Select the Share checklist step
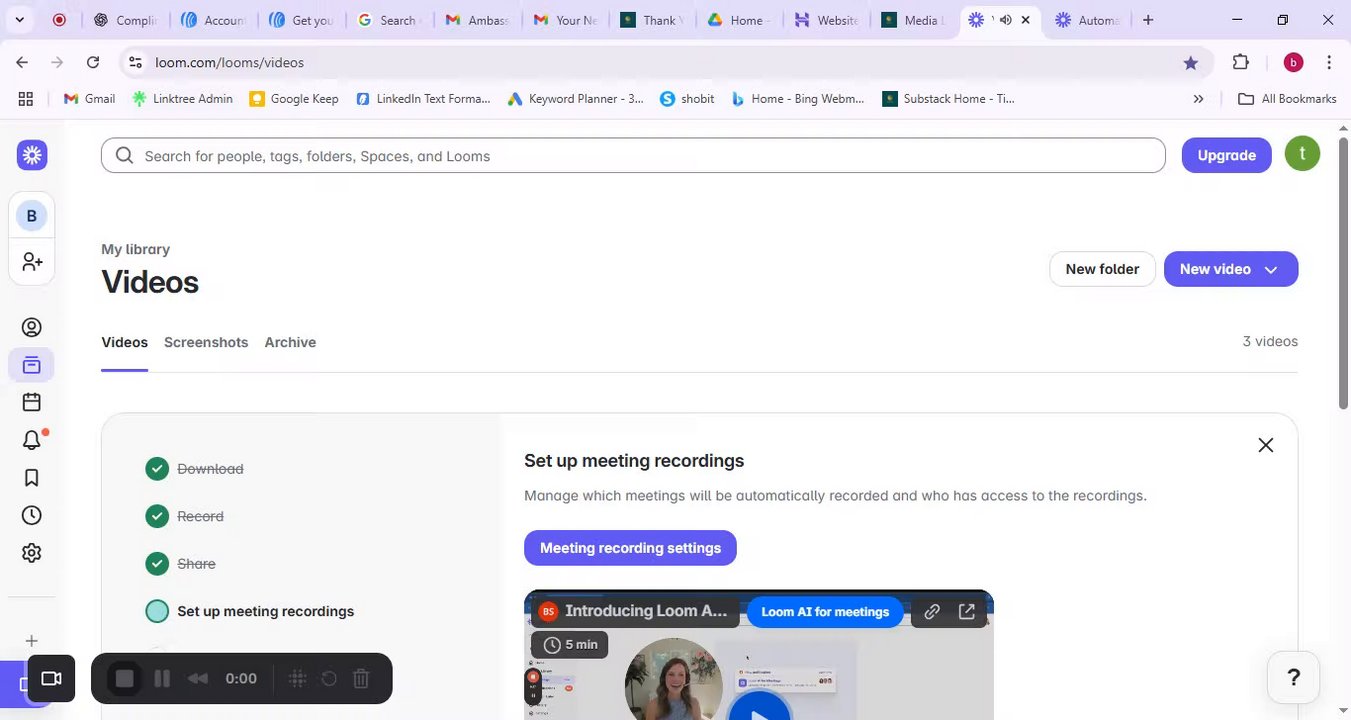The width and height of the screenshot is (1351, 720). point(181,564)
